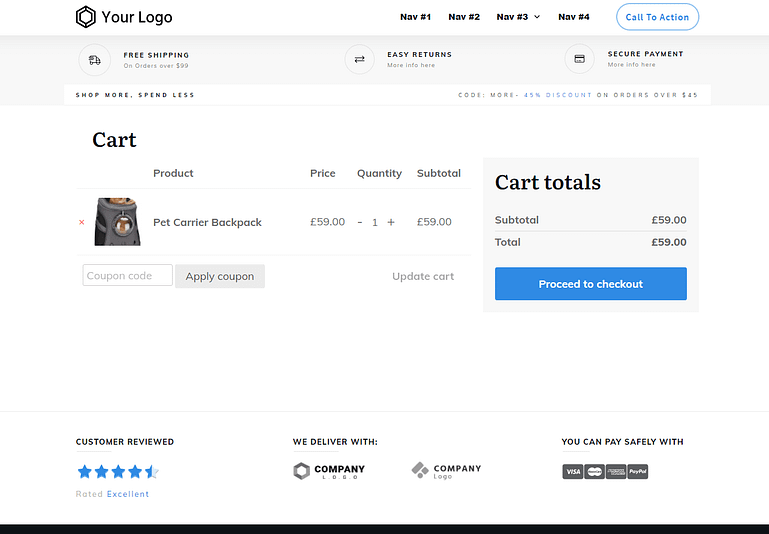This screenshot has height=534, width=769.
Task: Click the Visa payment icon
Action: tap(572, 471)
